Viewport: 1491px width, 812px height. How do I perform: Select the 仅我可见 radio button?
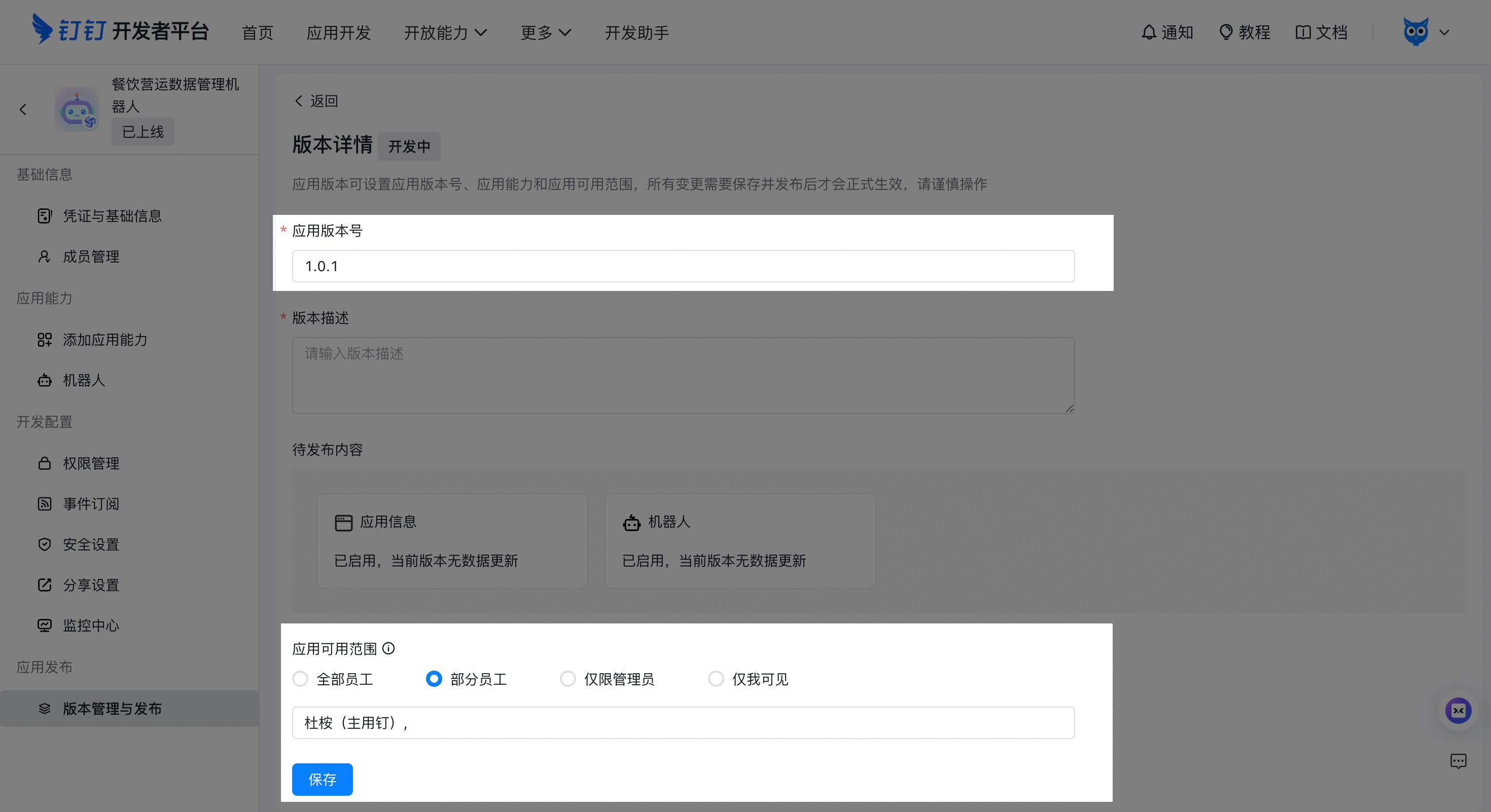(716, 678)
